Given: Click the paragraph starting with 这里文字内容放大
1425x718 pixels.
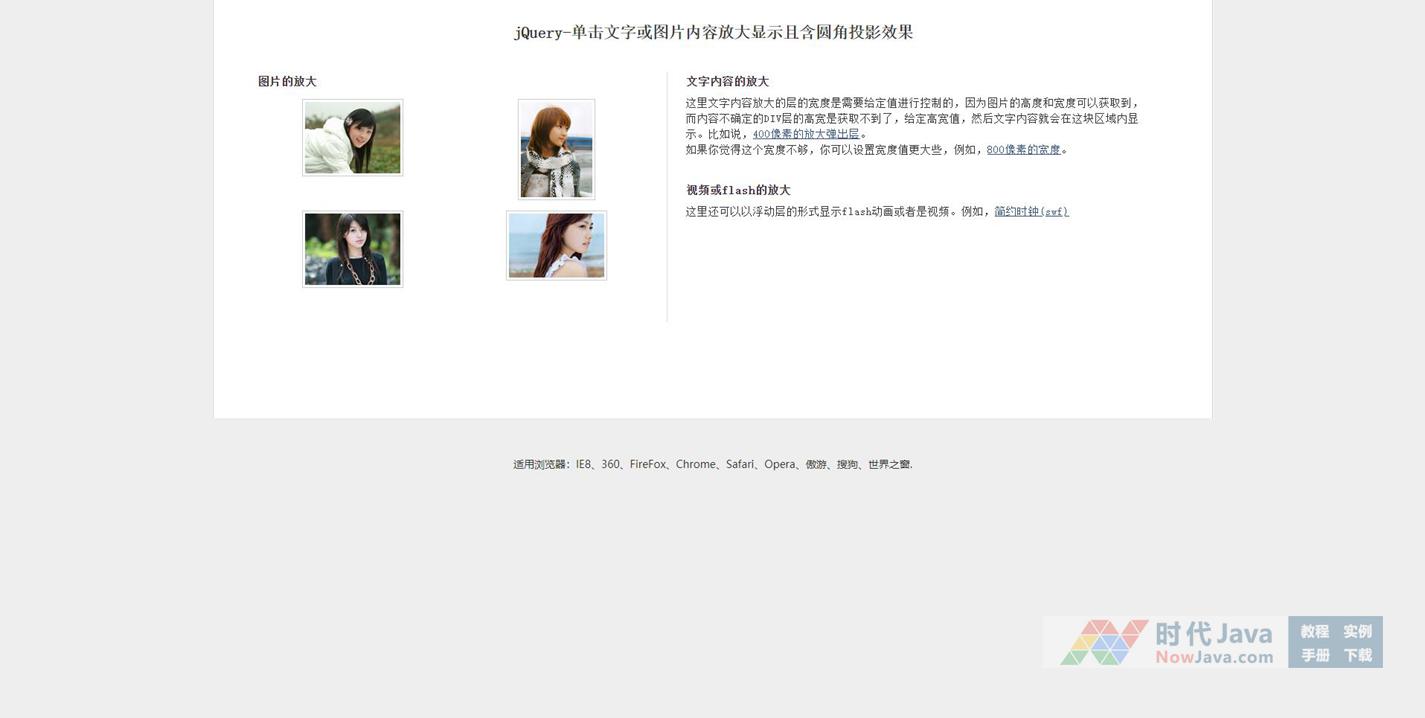Looking at the screenshot, I should point(911,118).
